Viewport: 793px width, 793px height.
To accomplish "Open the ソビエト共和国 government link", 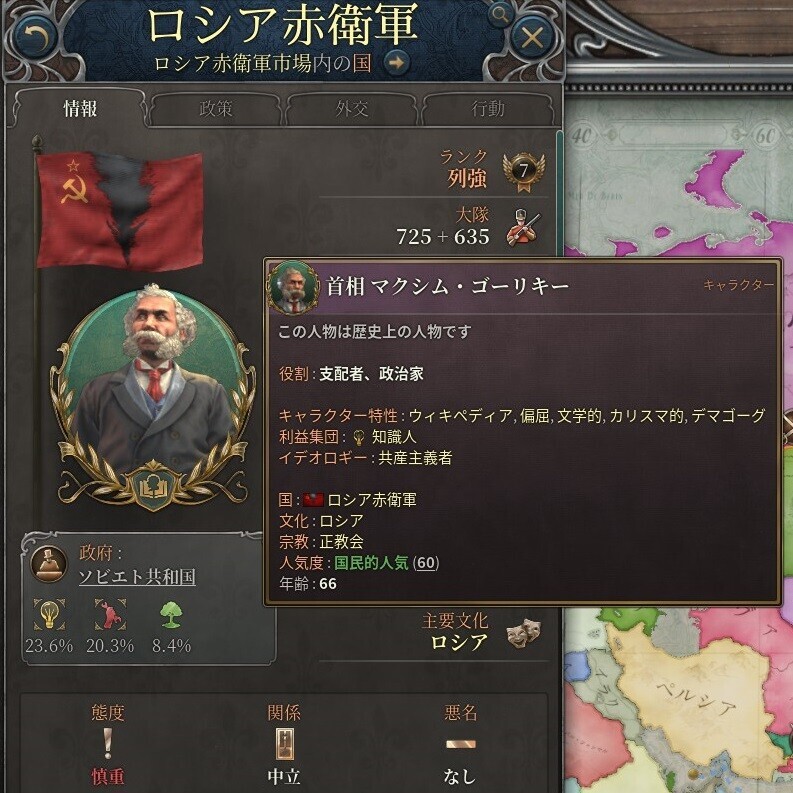I will click(137, 577).
